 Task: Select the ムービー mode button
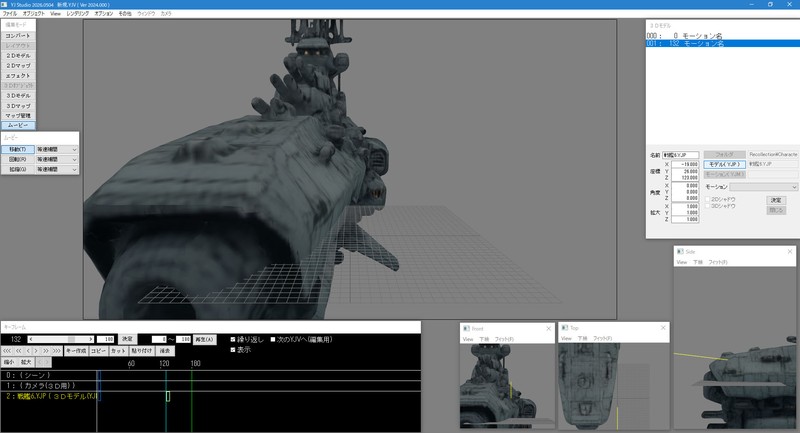click(18, 125)
